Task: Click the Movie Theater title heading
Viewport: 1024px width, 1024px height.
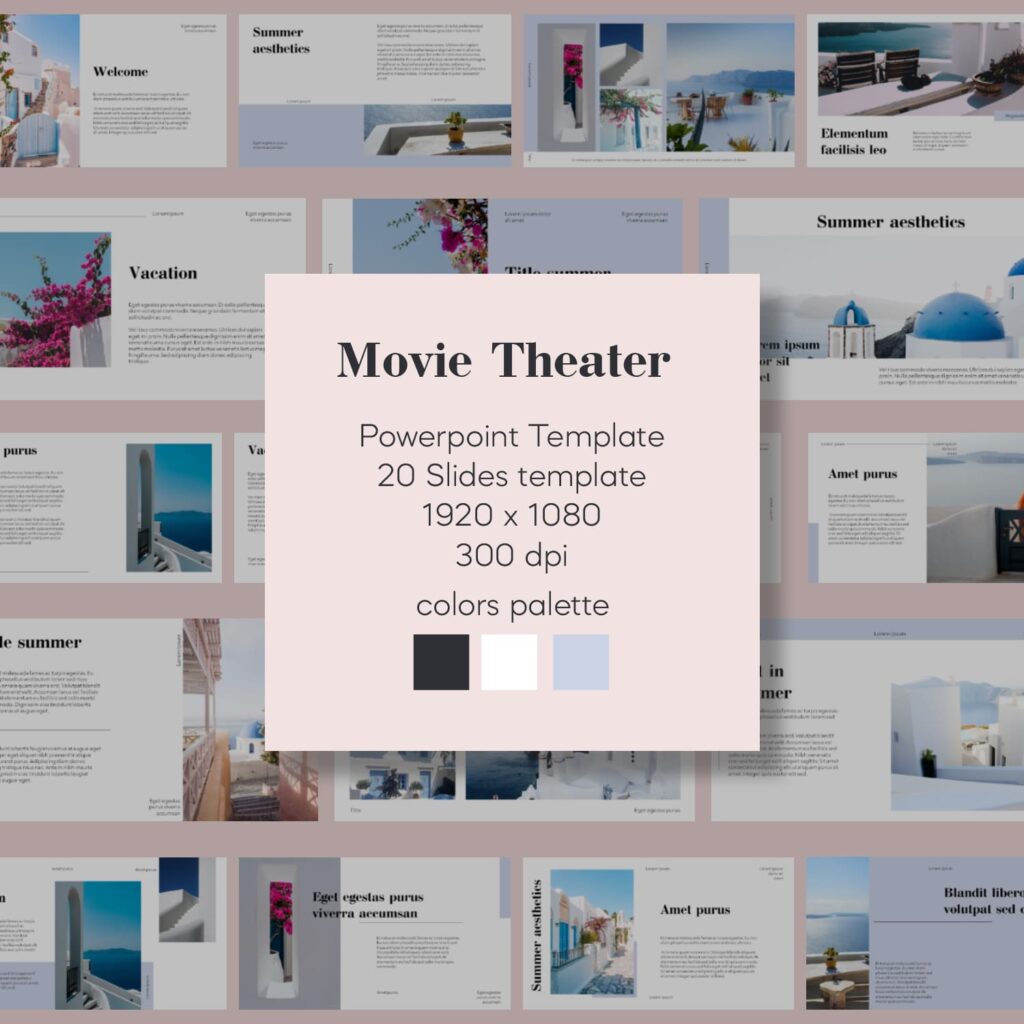Action: [503, 360]
